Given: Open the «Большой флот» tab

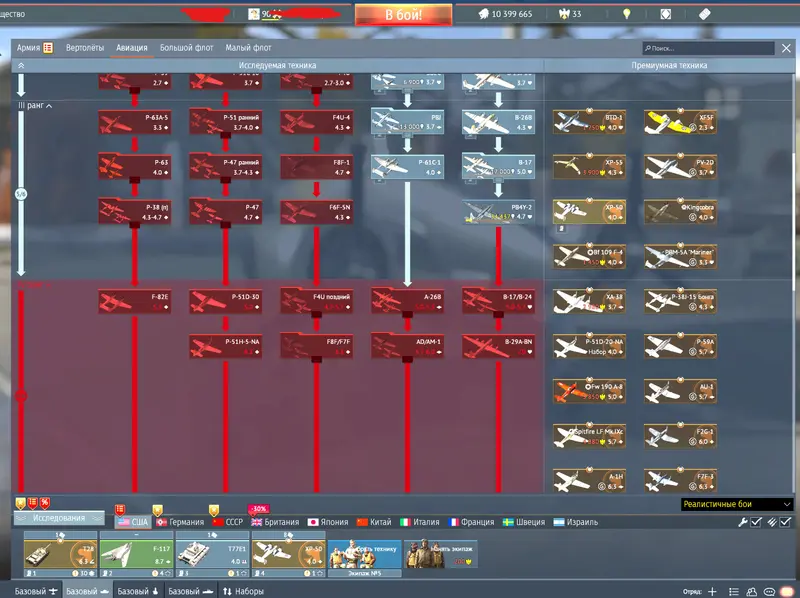Looking at the screenshot, I should click(187, 48).
